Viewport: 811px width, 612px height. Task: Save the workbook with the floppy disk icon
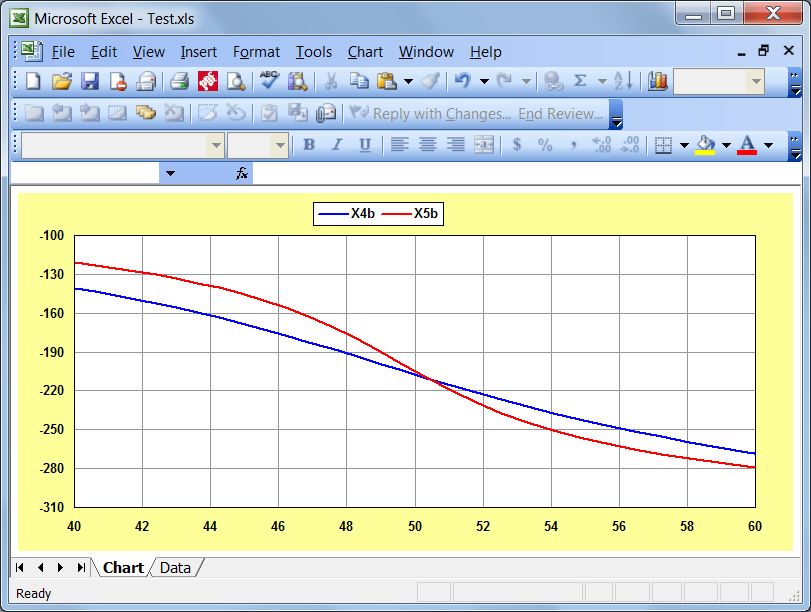point(90,81)
